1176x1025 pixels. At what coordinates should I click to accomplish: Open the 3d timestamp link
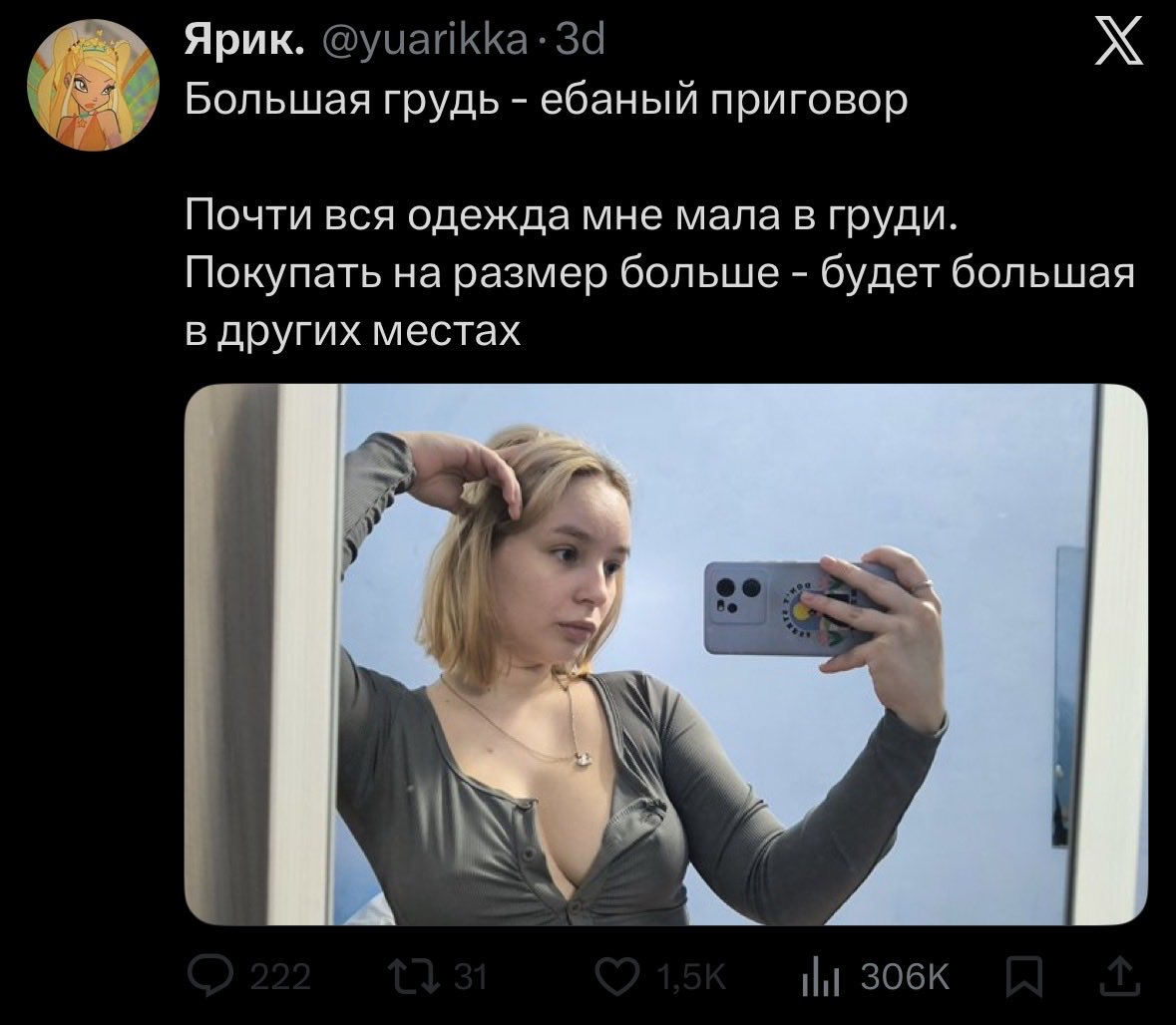click(x=581, y=41)
